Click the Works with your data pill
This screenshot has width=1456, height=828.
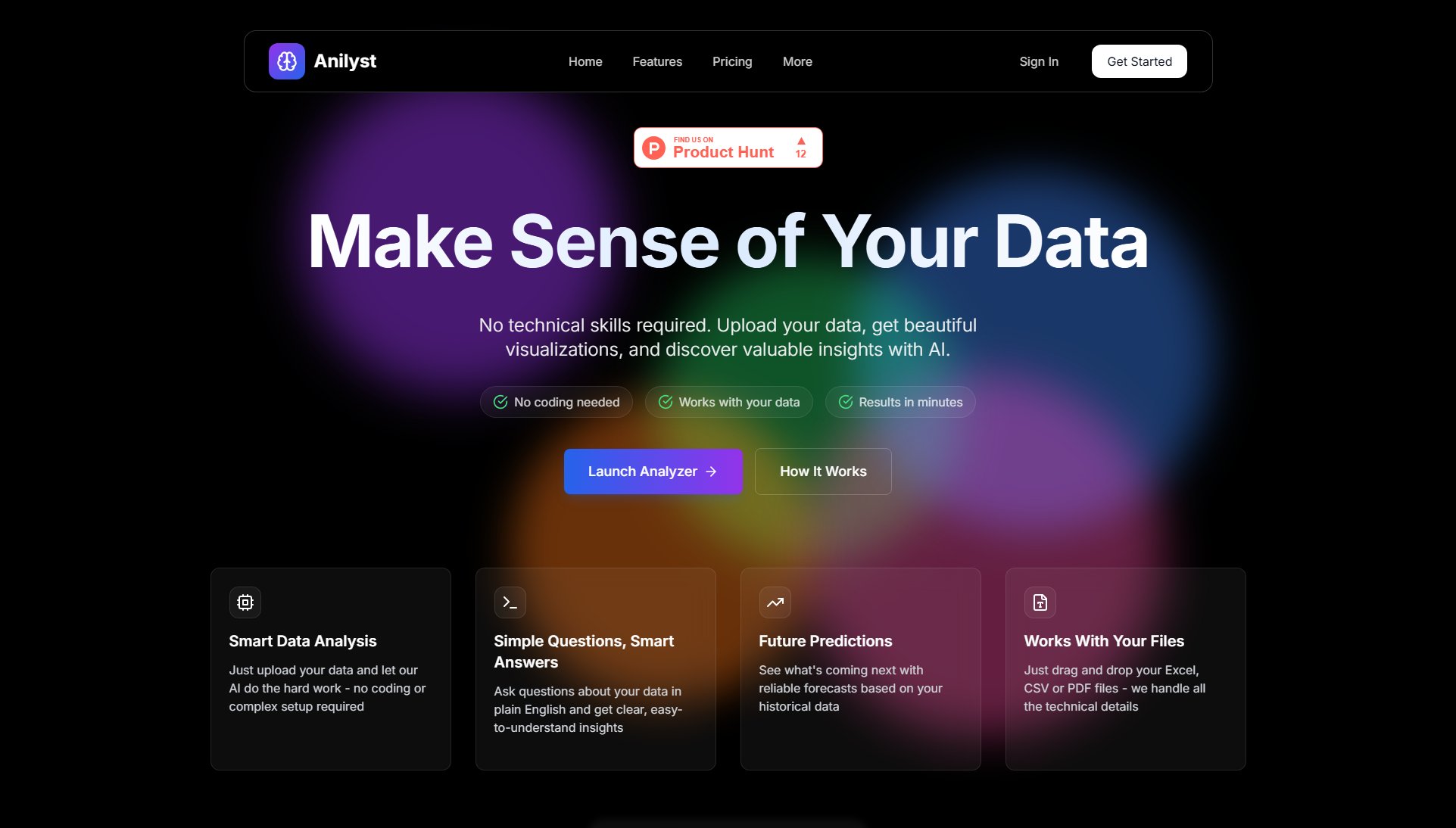pos(728,402)
